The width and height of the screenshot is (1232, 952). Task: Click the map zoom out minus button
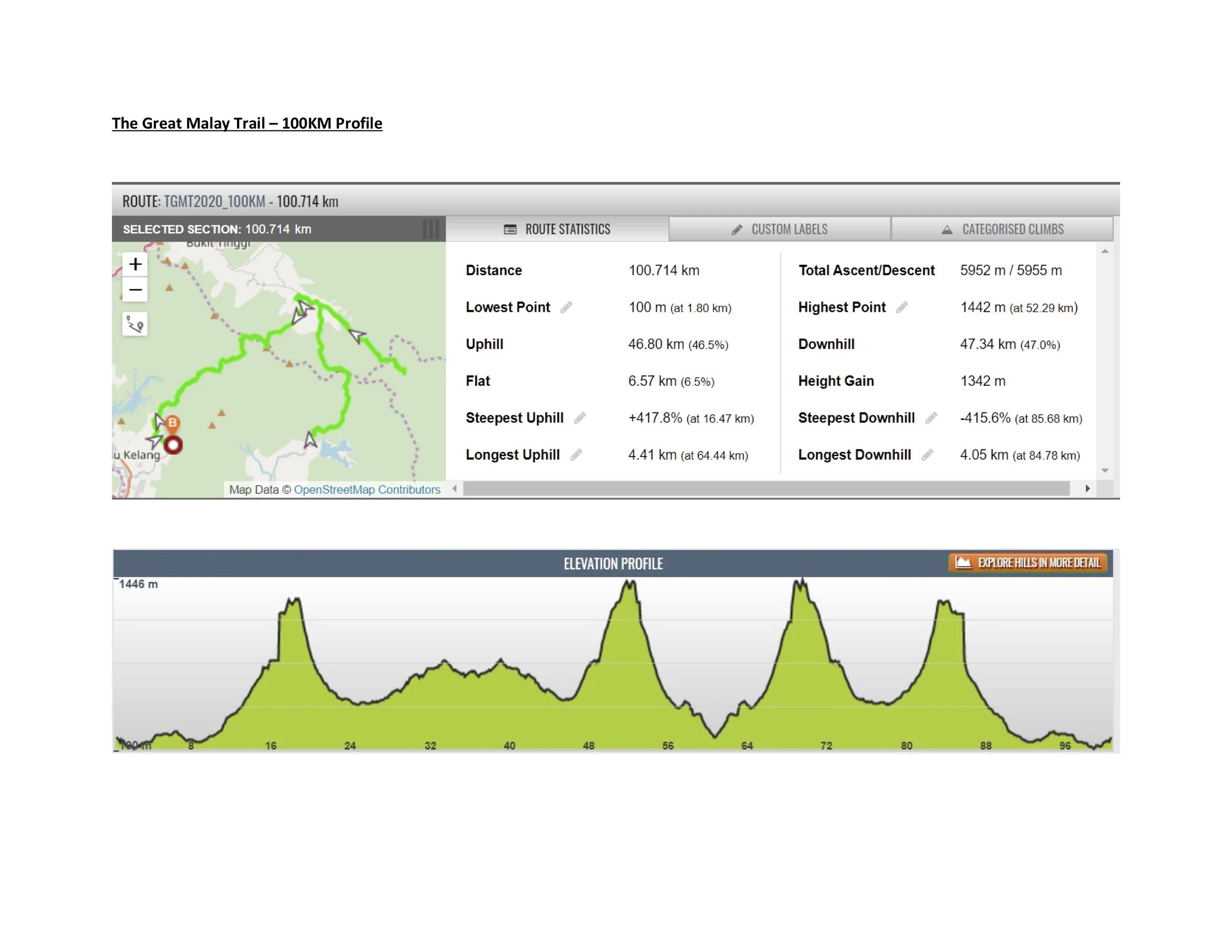[135, 290]
